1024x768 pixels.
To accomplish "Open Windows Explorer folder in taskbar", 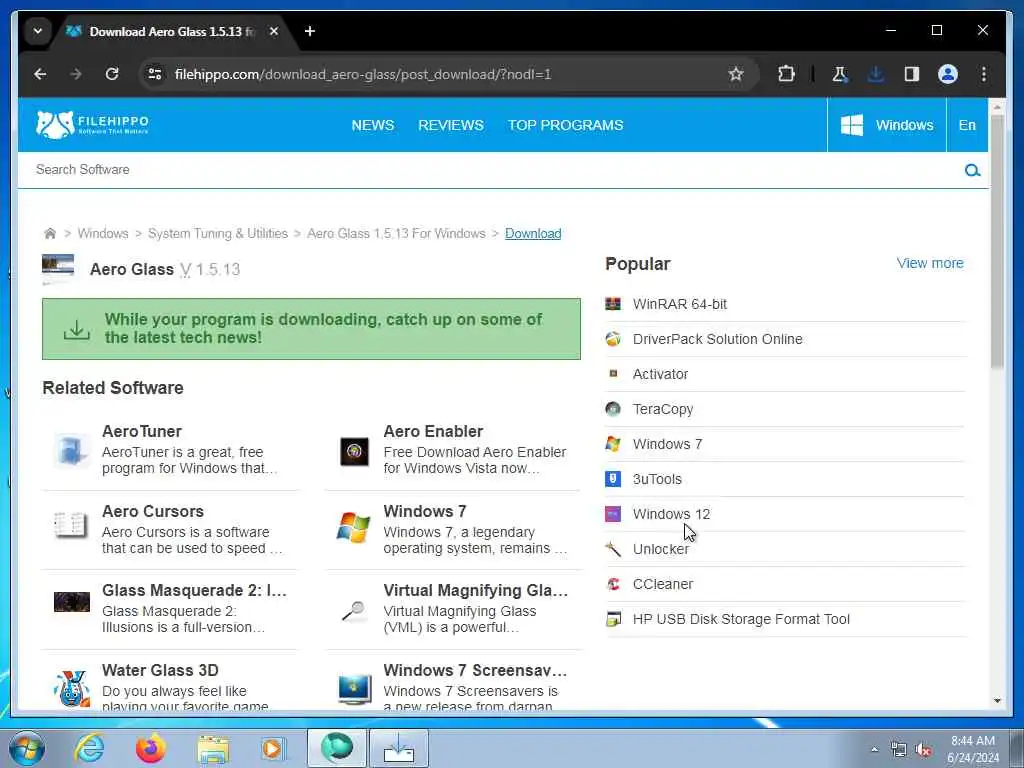I will coord(213,748).
